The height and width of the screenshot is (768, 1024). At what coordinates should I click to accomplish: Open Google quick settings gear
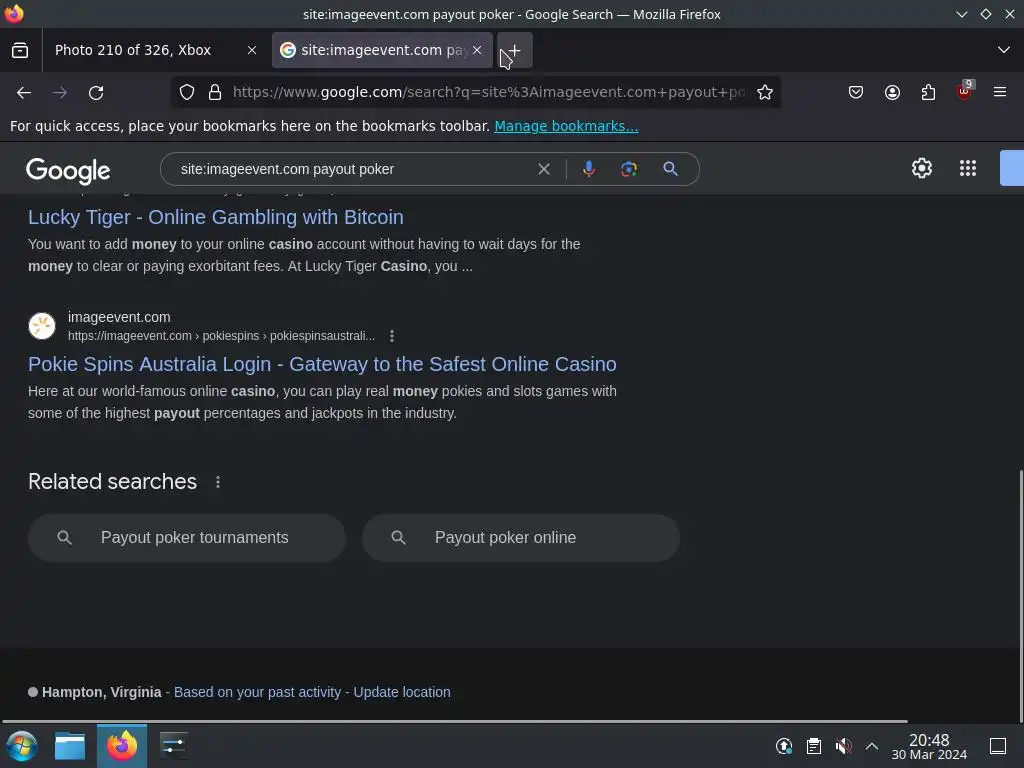click(x=921, y=168)
